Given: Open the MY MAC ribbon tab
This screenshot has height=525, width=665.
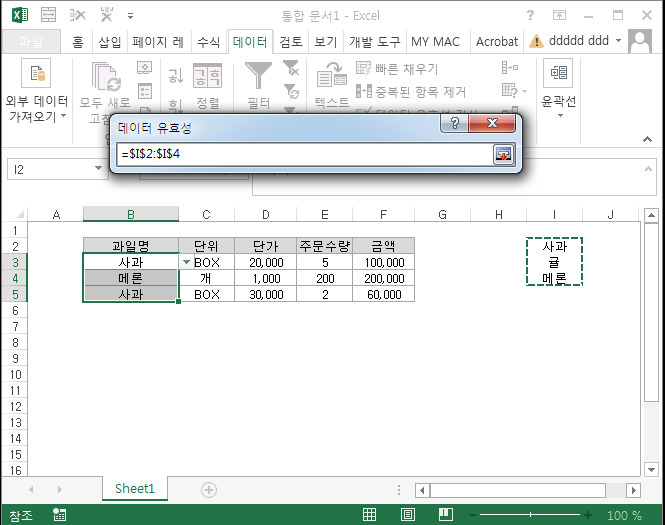Looking at the screenshot, I should (x=435, y=42).
